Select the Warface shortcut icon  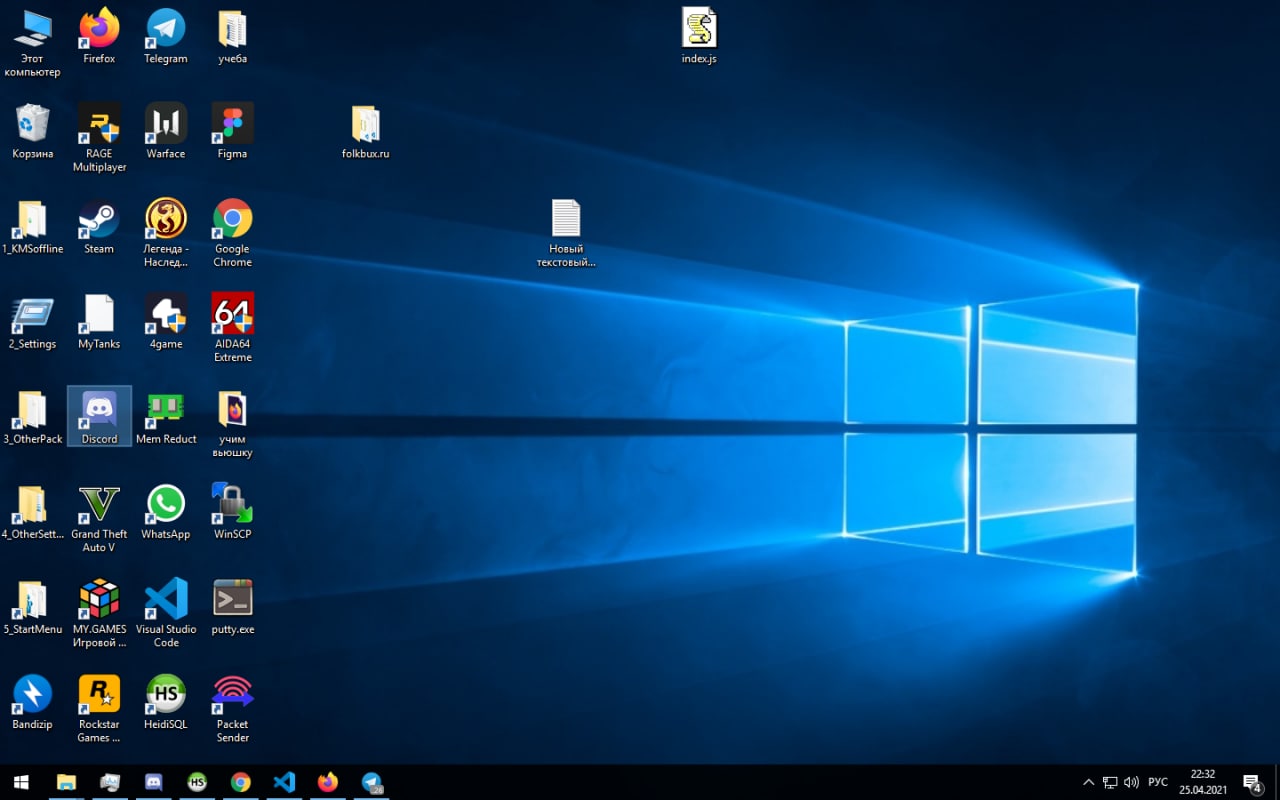click(165, 132)
